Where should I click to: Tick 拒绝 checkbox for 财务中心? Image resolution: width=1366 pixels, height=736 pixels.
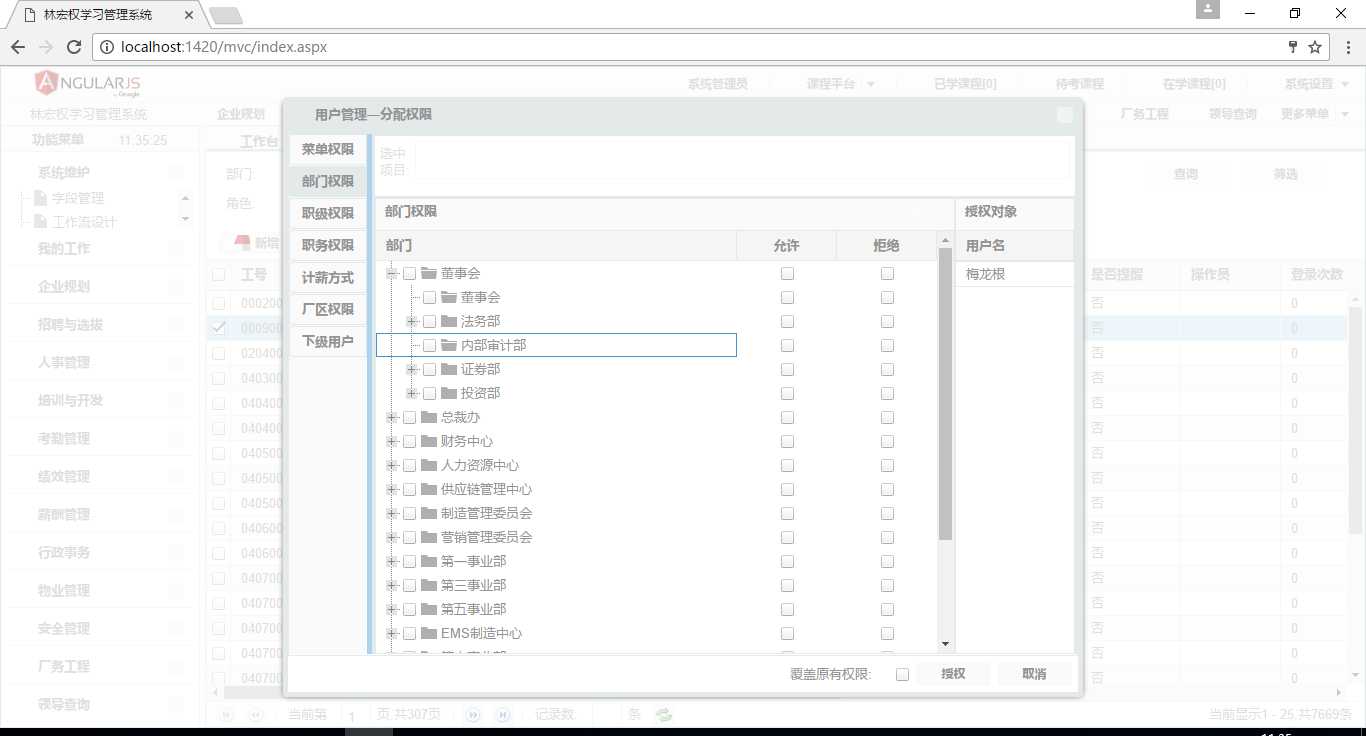(887, 441)
